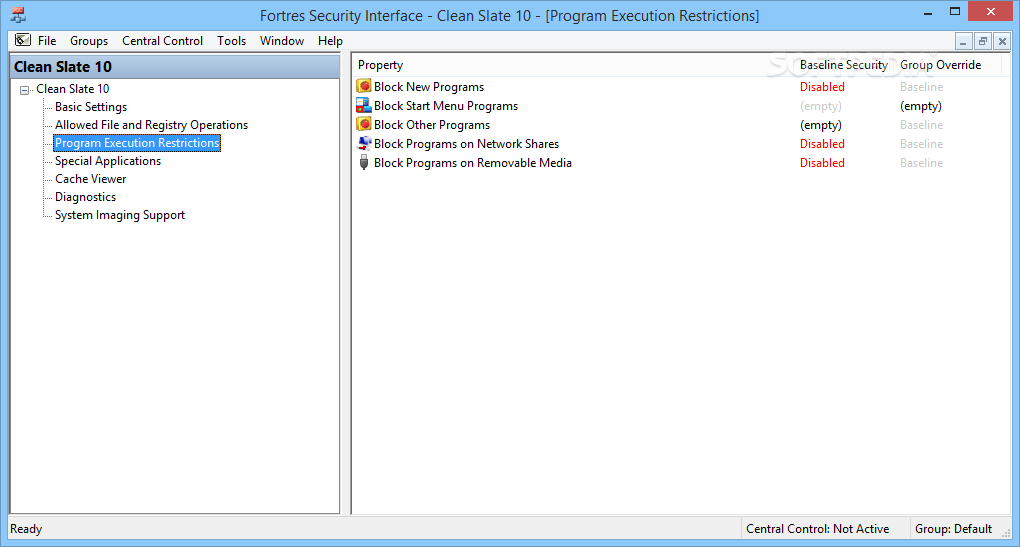Click Group Override Baseline for Network Shares
The image size is (1020, 547).
[x=922, y=144]
